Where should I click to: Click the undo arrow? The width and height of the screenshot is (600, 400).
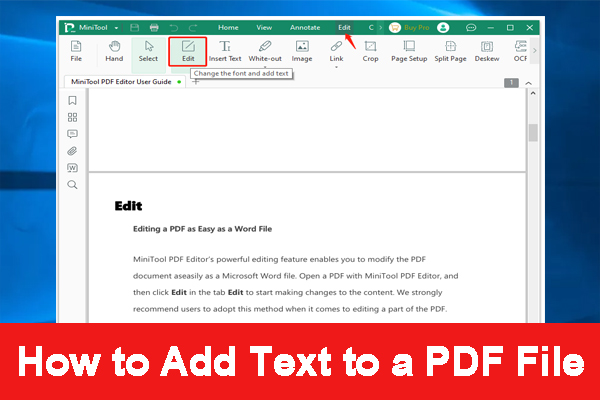(x=174, y=28)
